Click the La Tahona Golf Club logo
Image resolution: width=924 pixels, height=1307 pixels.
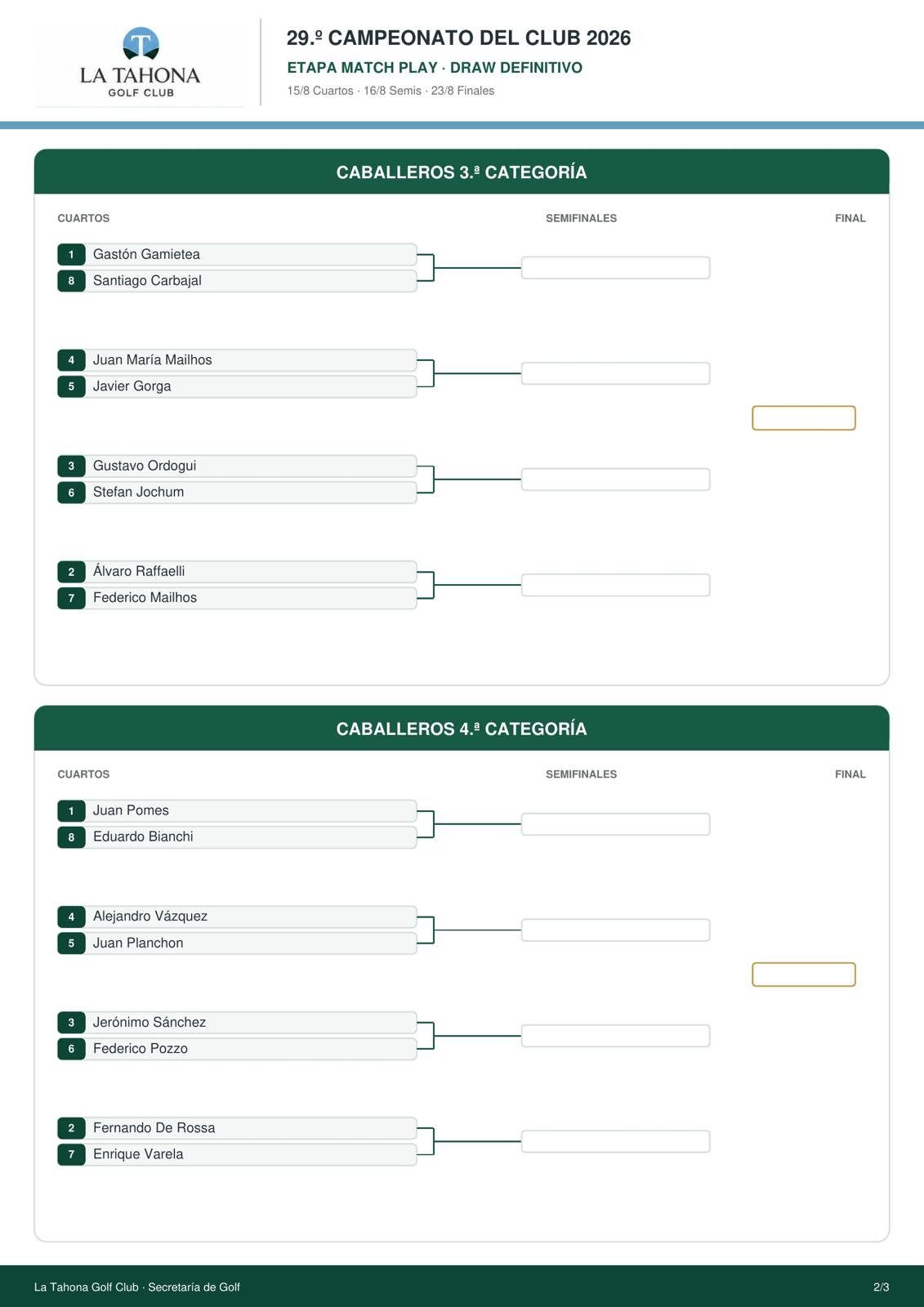click(140, 63)
